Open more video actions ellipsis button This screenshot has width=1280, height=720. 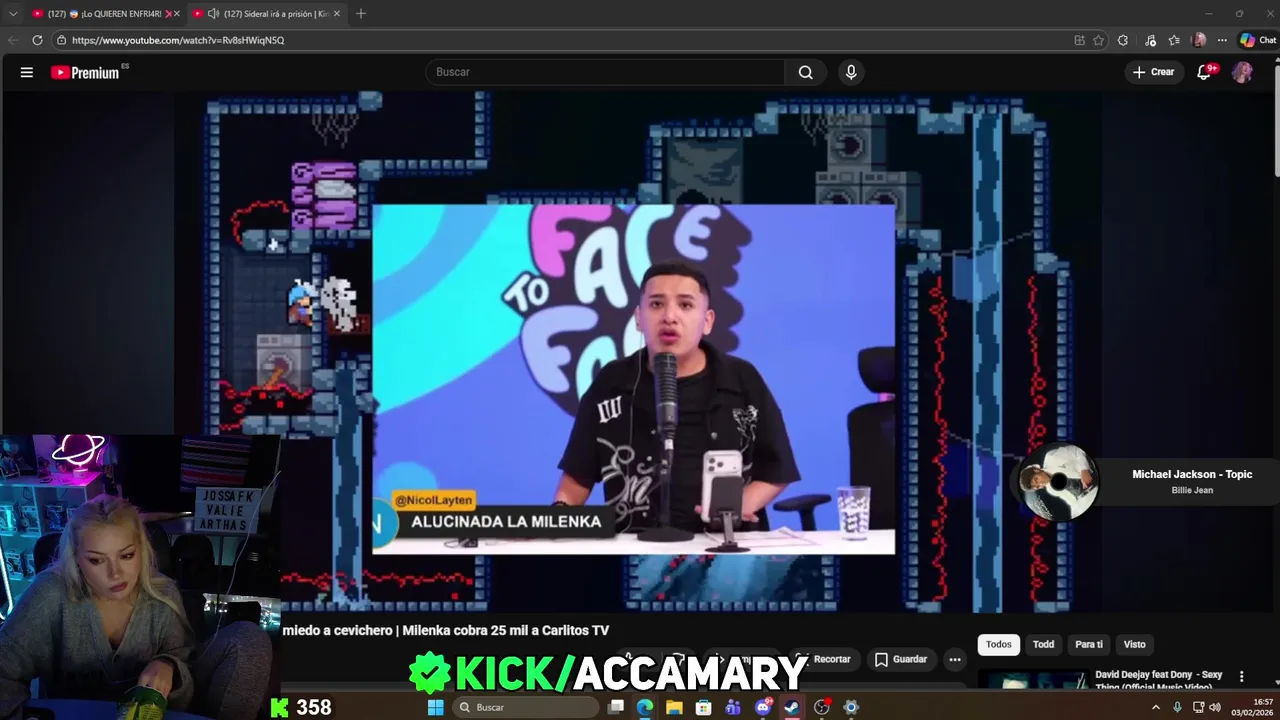pyautogui.click(x=955, y=659)
